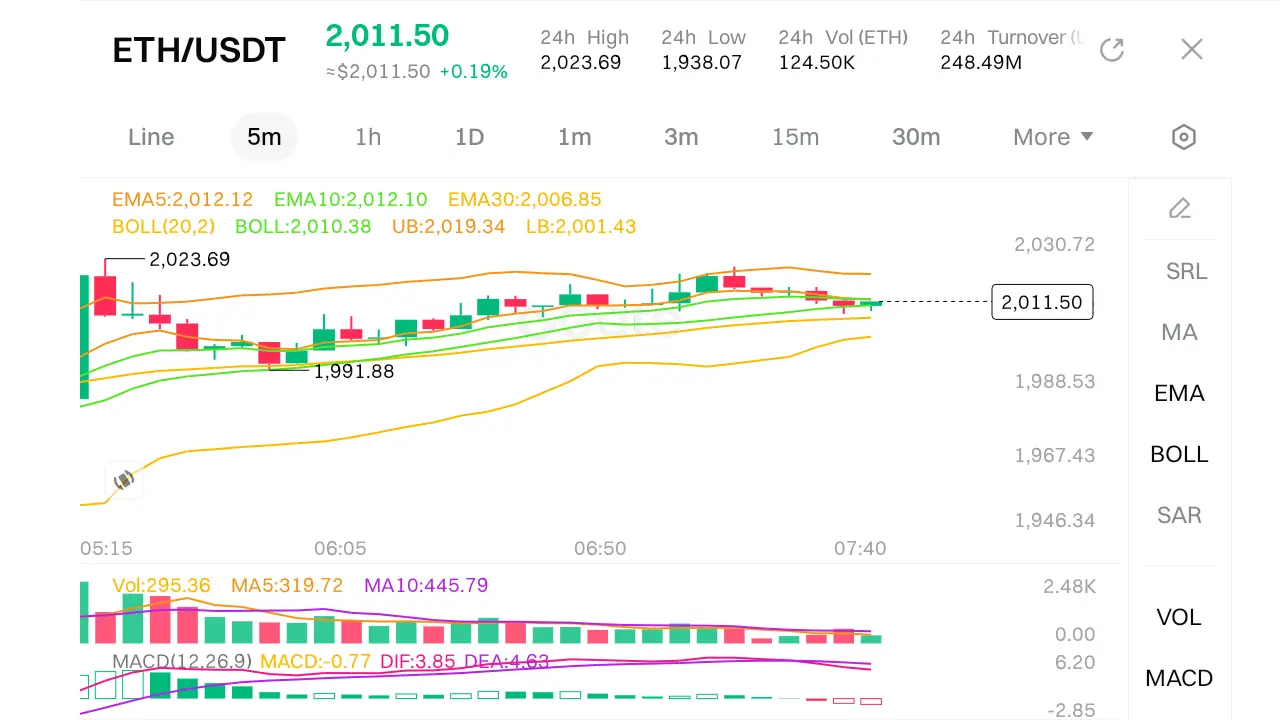1280x720 pixels.
Task: Click the share/export arrow icon
Action: (1112, 49)
